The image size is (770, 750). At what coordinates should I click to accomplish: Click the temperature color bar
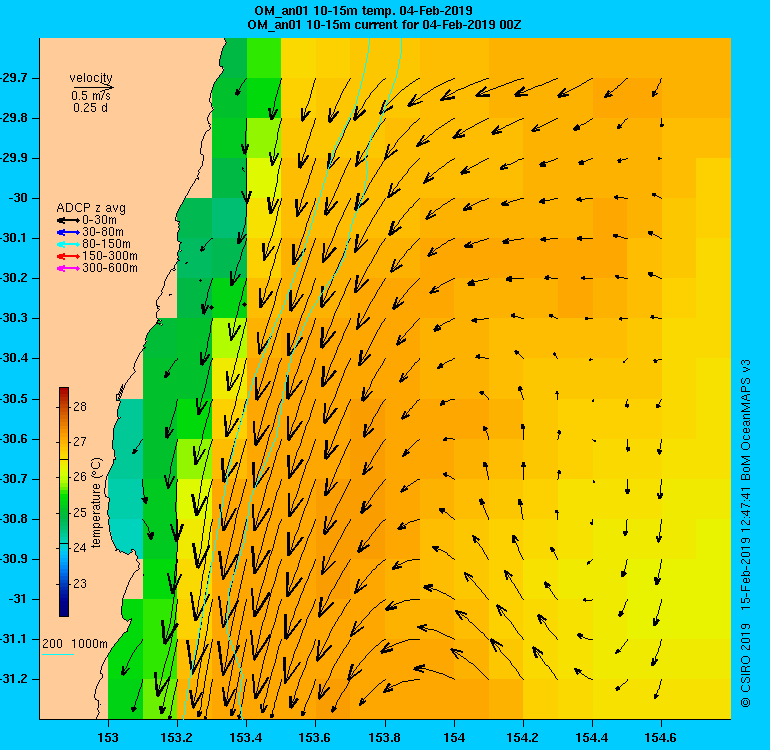click(64, 501)
